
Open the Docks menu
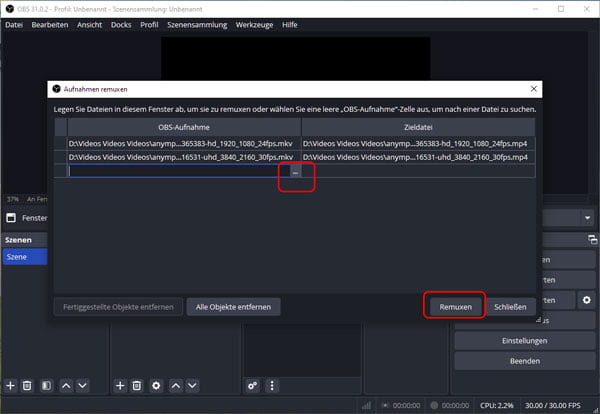tap(121, 25)
